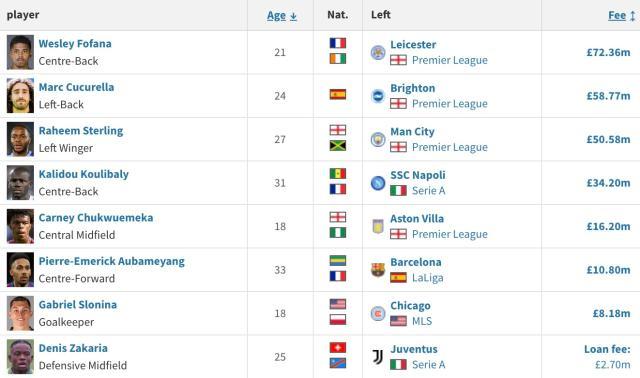Image resolution: width=640 pixels, height=378 pixels.
Task: Sort table by Age column header
Action: [282, 16]
